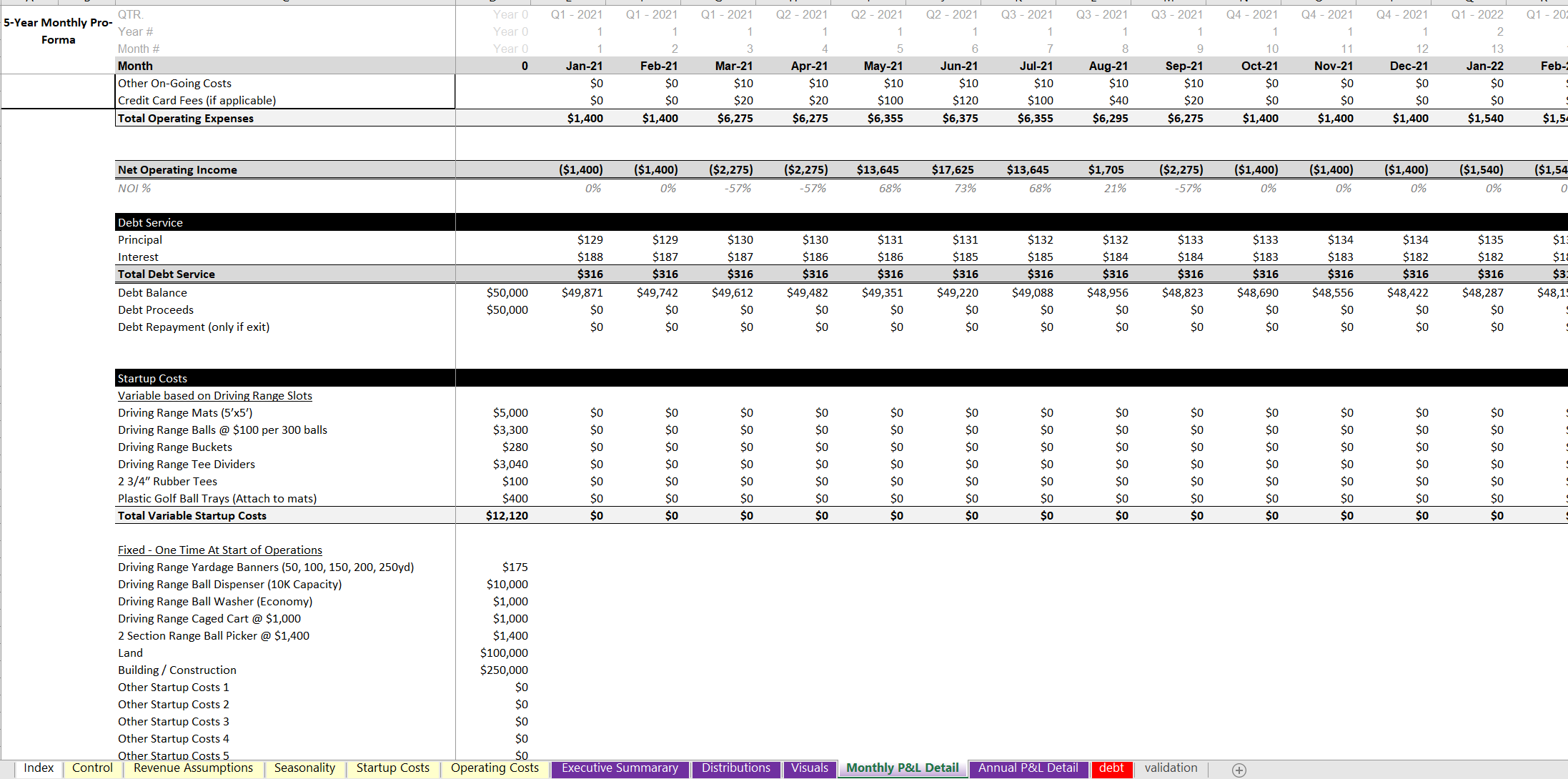Viewport: 1568px width, 779px height.
Task: Select the Debt Balance $50,000 cell
Action: (x=510, y=292)
